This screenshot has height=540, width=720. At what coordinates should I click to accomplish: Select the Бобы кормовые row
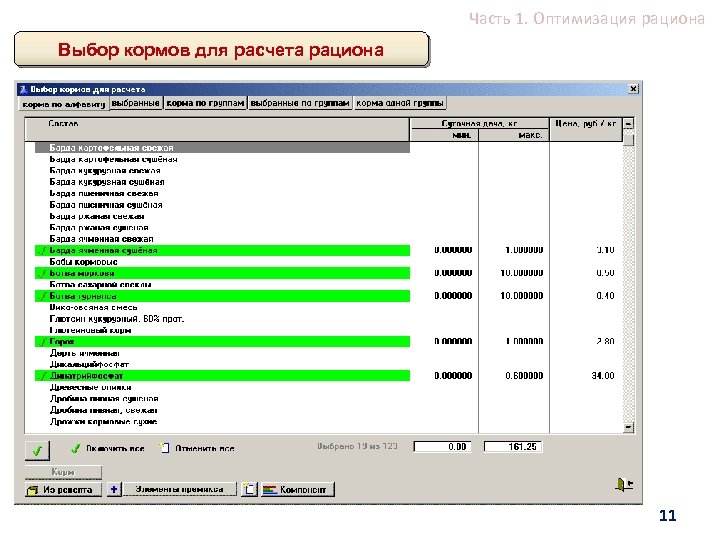coord(222,262)
